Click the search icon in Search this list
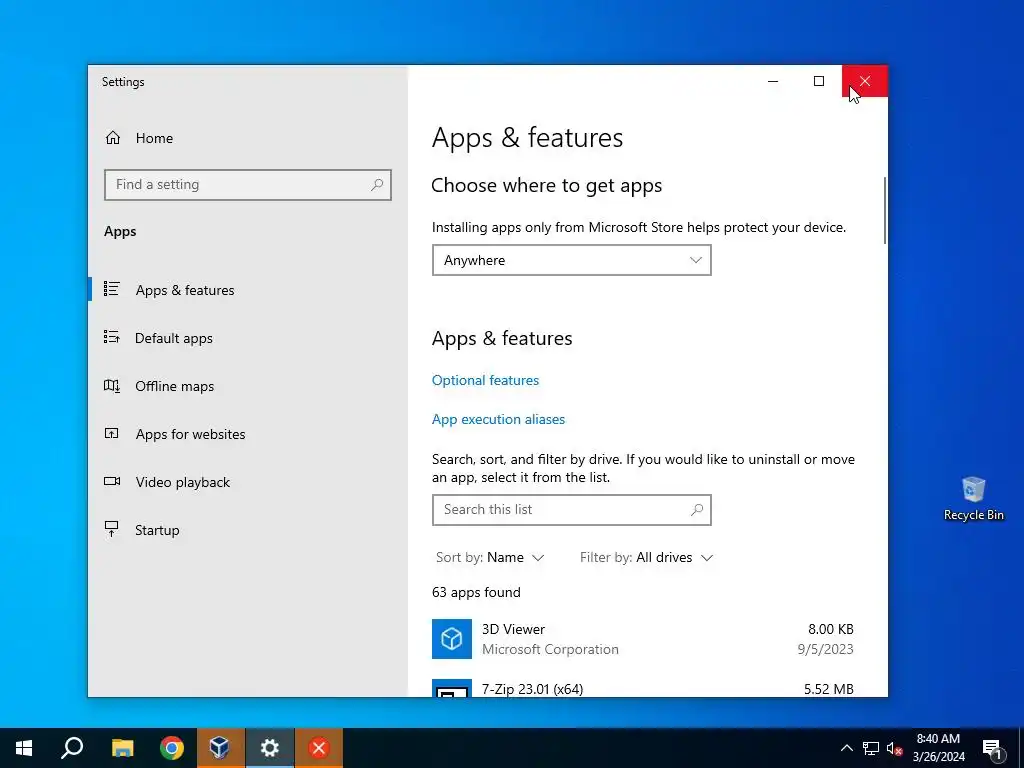 (x=697, y=509)
